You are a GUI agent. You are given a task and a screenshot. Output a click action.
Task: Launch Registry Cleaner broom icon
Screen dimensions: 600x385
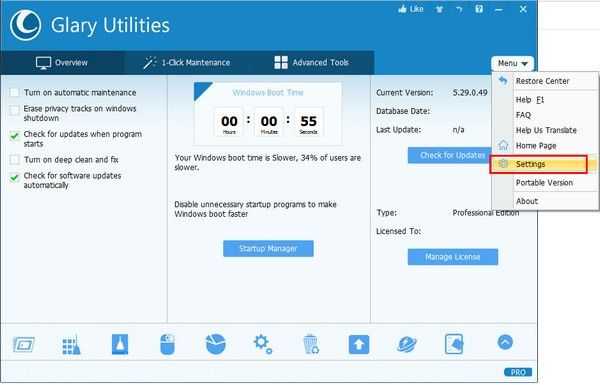click(x=72, y=344)
